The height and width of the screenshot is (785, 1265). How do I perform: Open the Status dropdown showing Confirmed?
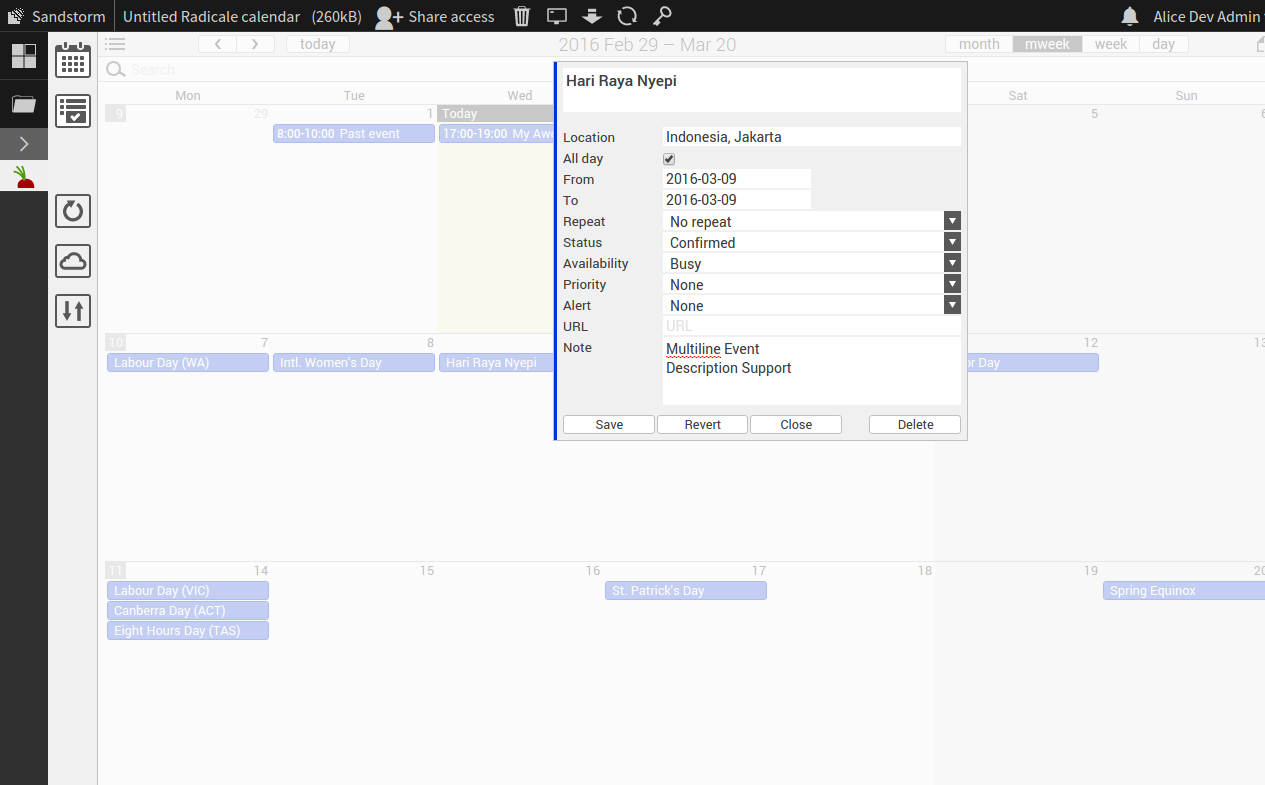coord(812,243)
